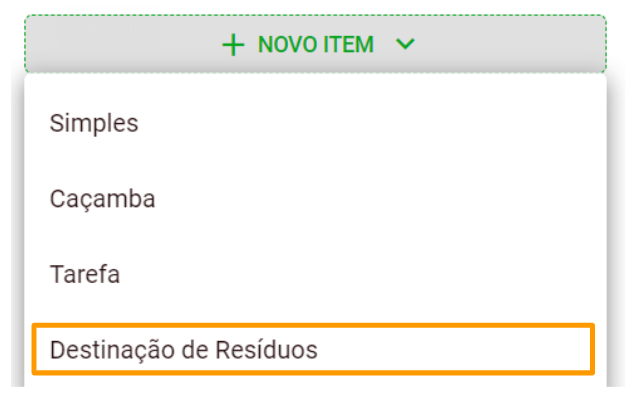
Task: Select the Simples option
Action: click(94, 123)
